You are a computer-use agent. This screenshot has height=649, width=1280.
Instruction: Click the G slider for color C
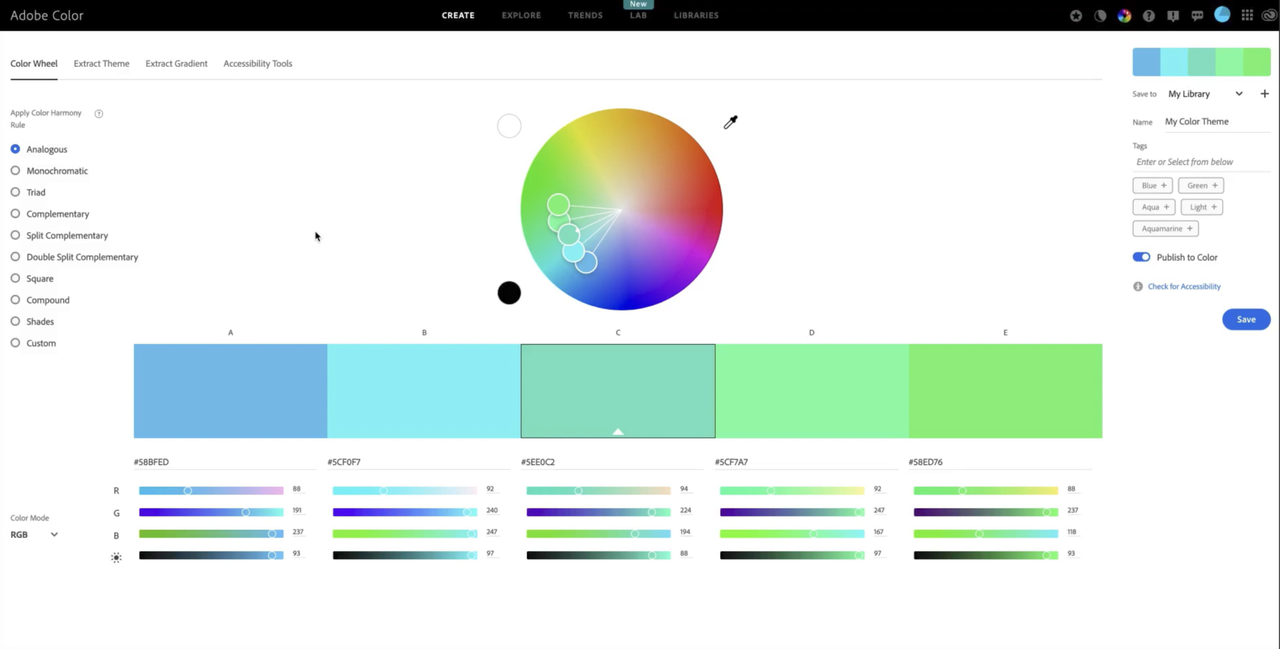pyautogui.click(x=599, y=512)
